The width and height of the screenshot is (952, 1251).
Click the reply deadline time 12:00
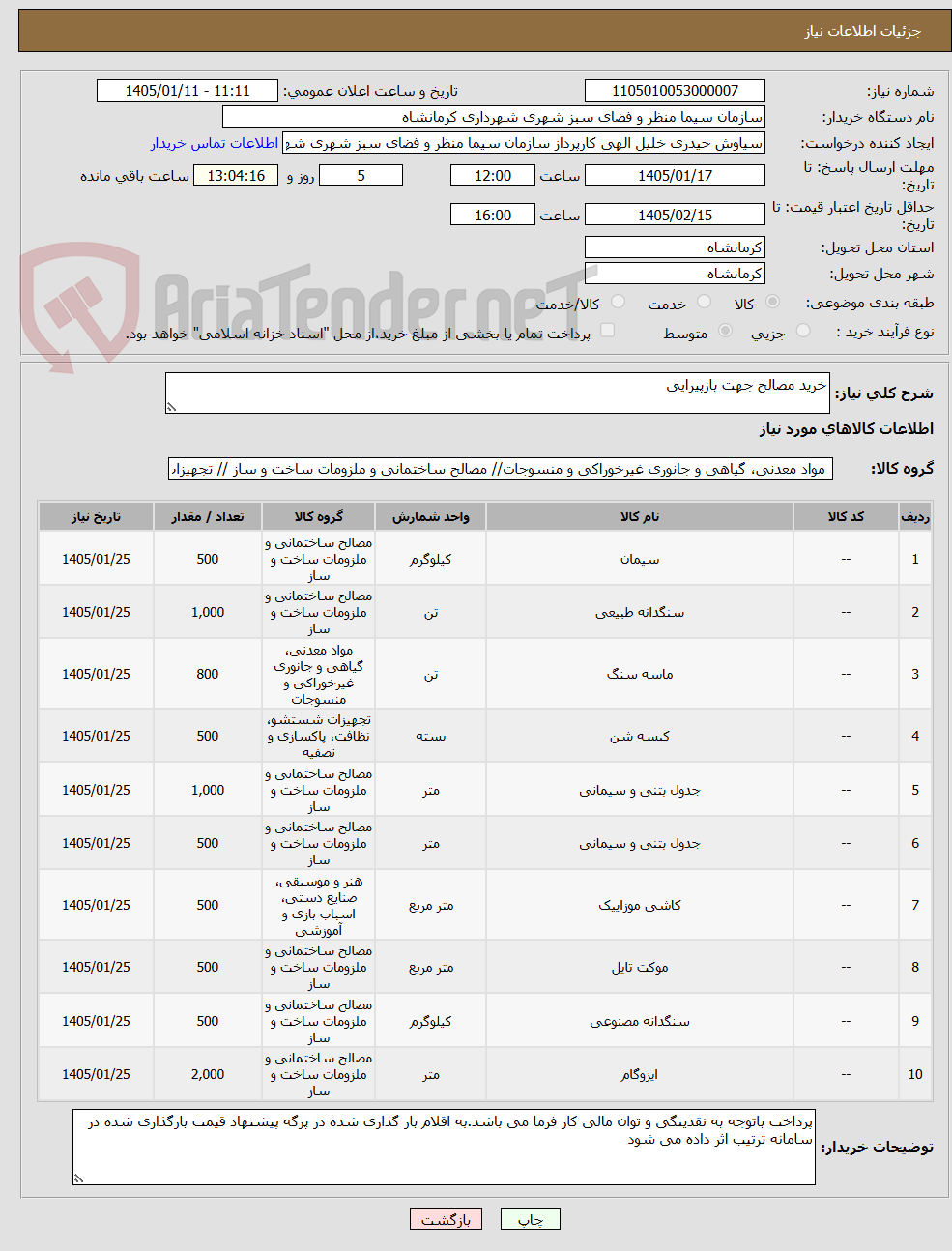click(493, 175)
